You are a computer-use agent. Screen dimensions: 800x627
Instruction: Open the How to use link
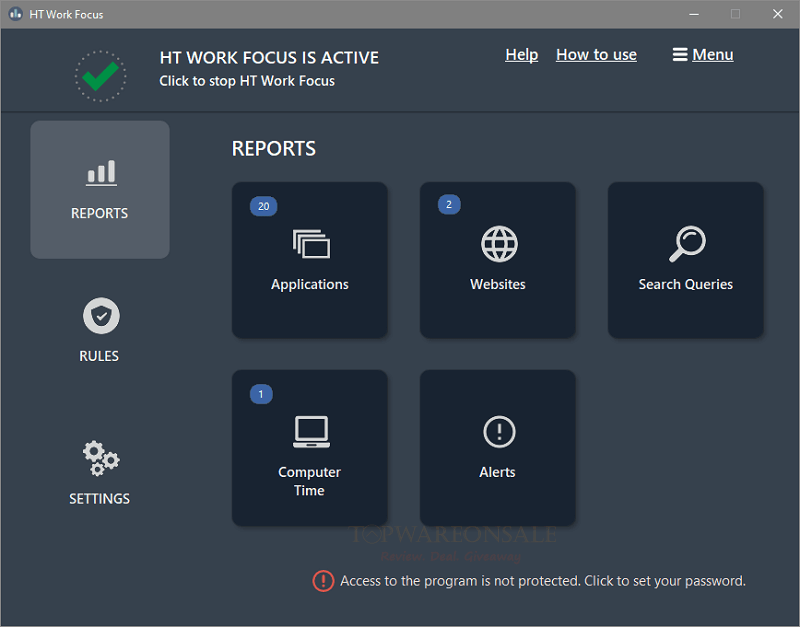coord(596,55)
